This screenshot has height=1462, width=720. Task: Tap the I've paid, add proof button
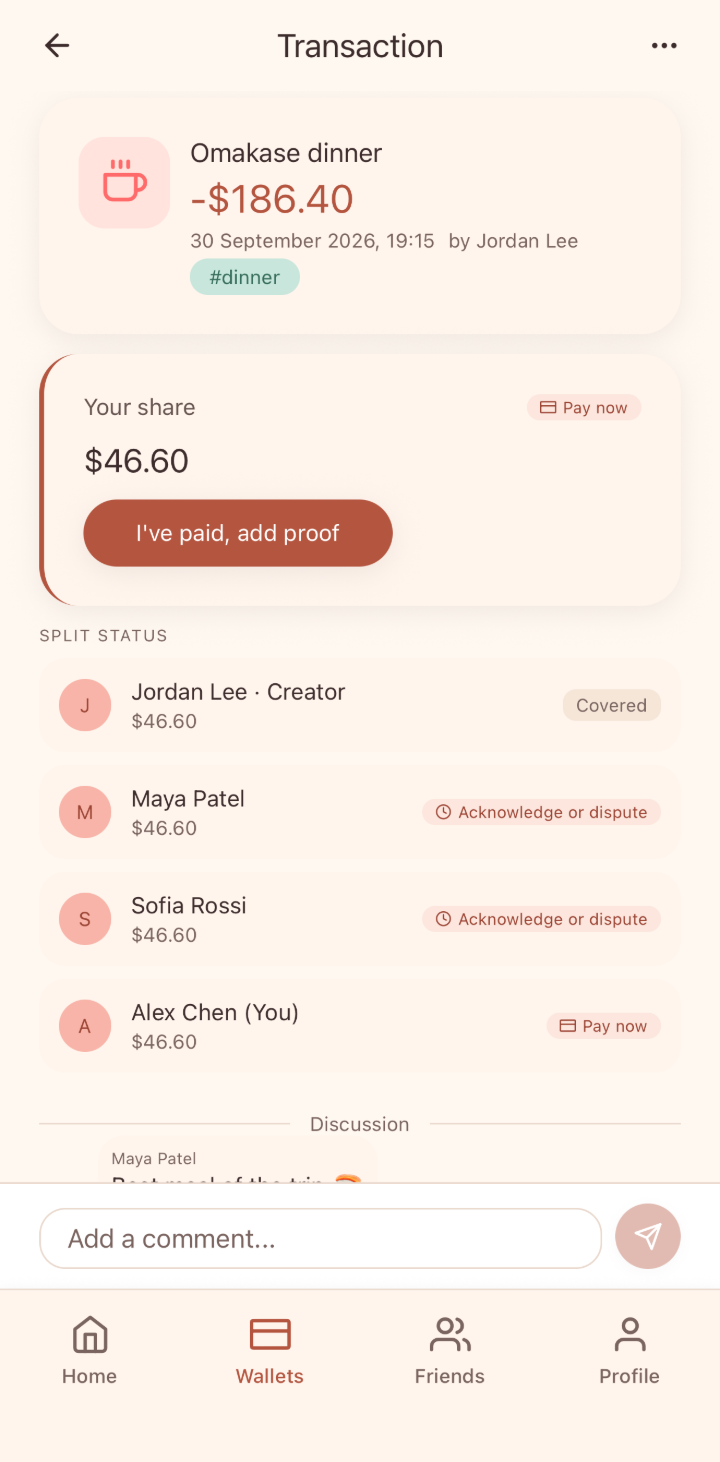[x=238, y=533]
